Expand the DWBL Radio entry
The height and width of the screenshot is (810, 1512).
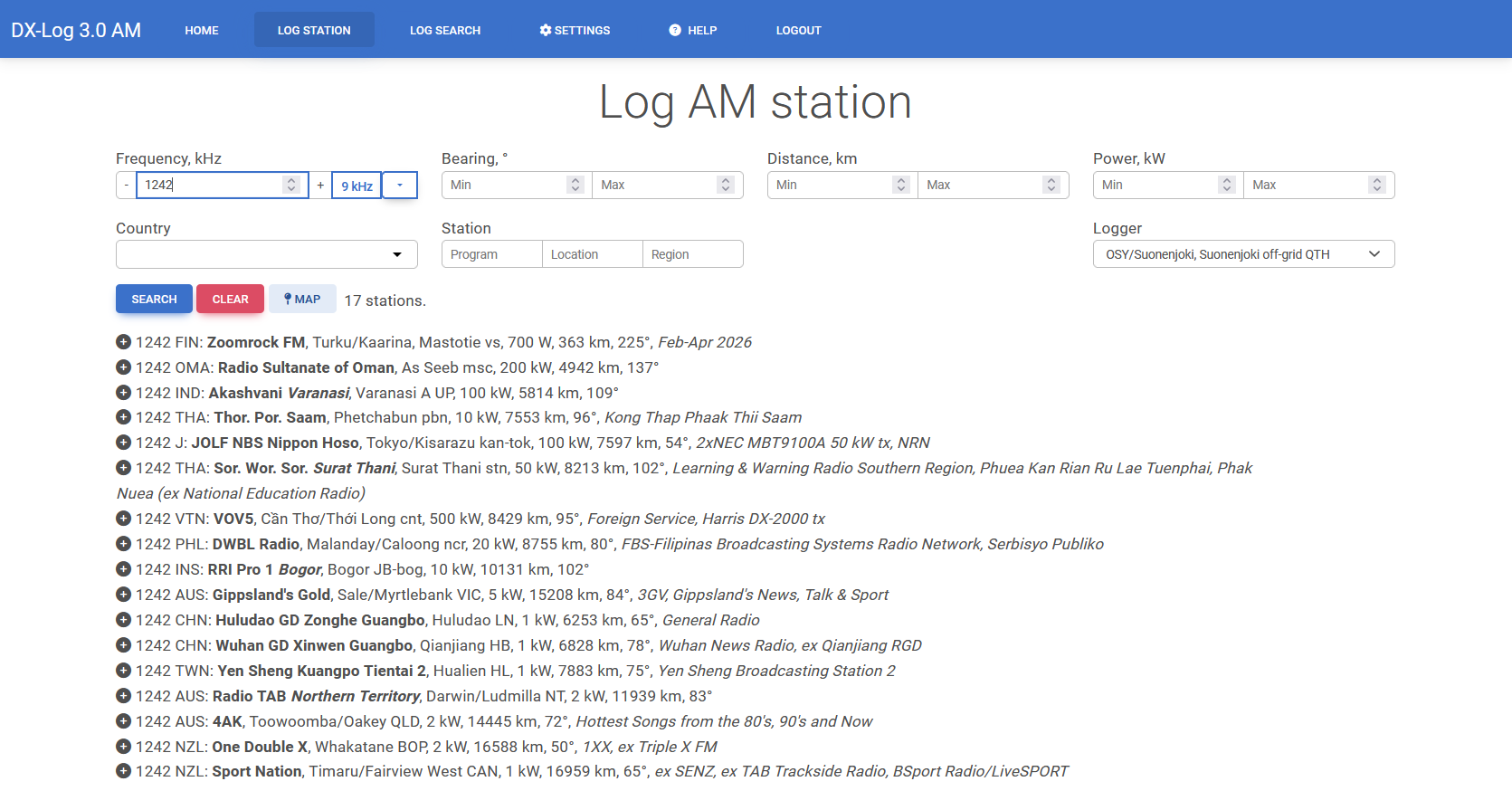click(x=124, y=544)
